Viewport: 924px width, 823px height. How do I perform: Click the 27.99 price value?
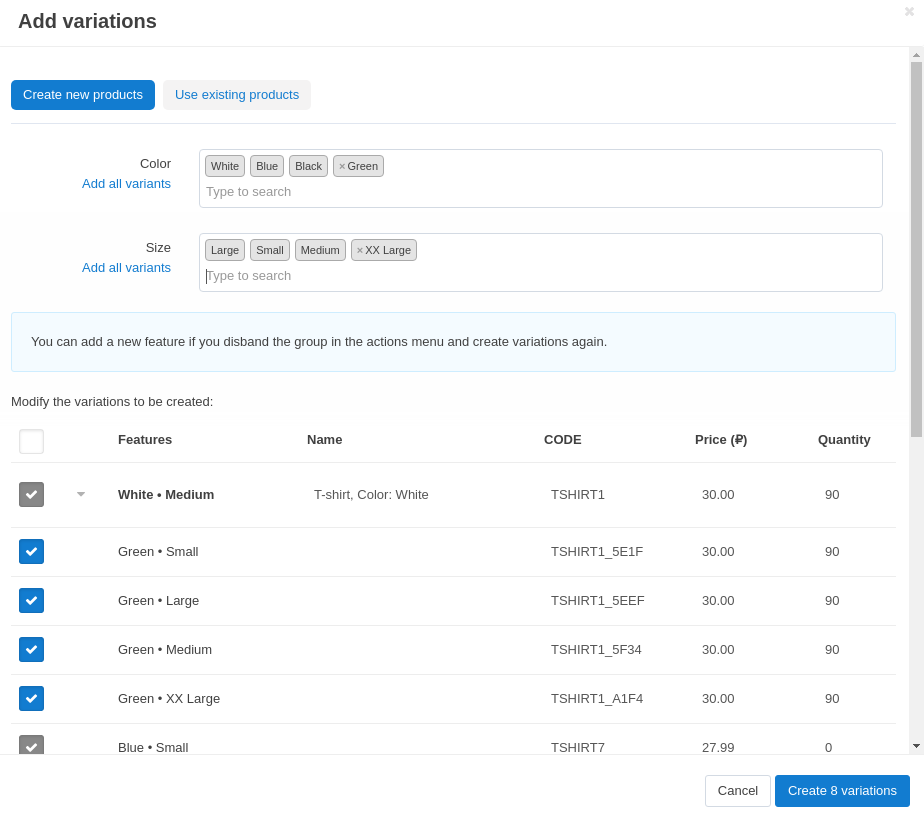718,748
